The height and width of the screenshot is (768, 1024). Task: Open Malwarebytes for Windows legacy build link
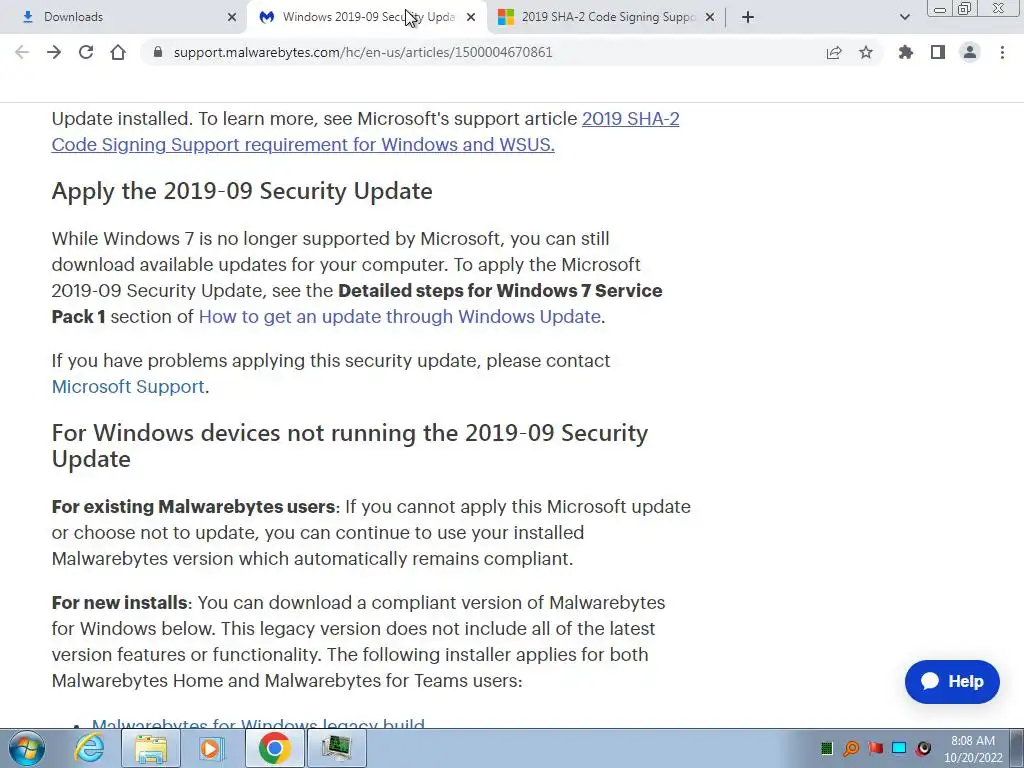pyautogui.click(x=258, y=723)
